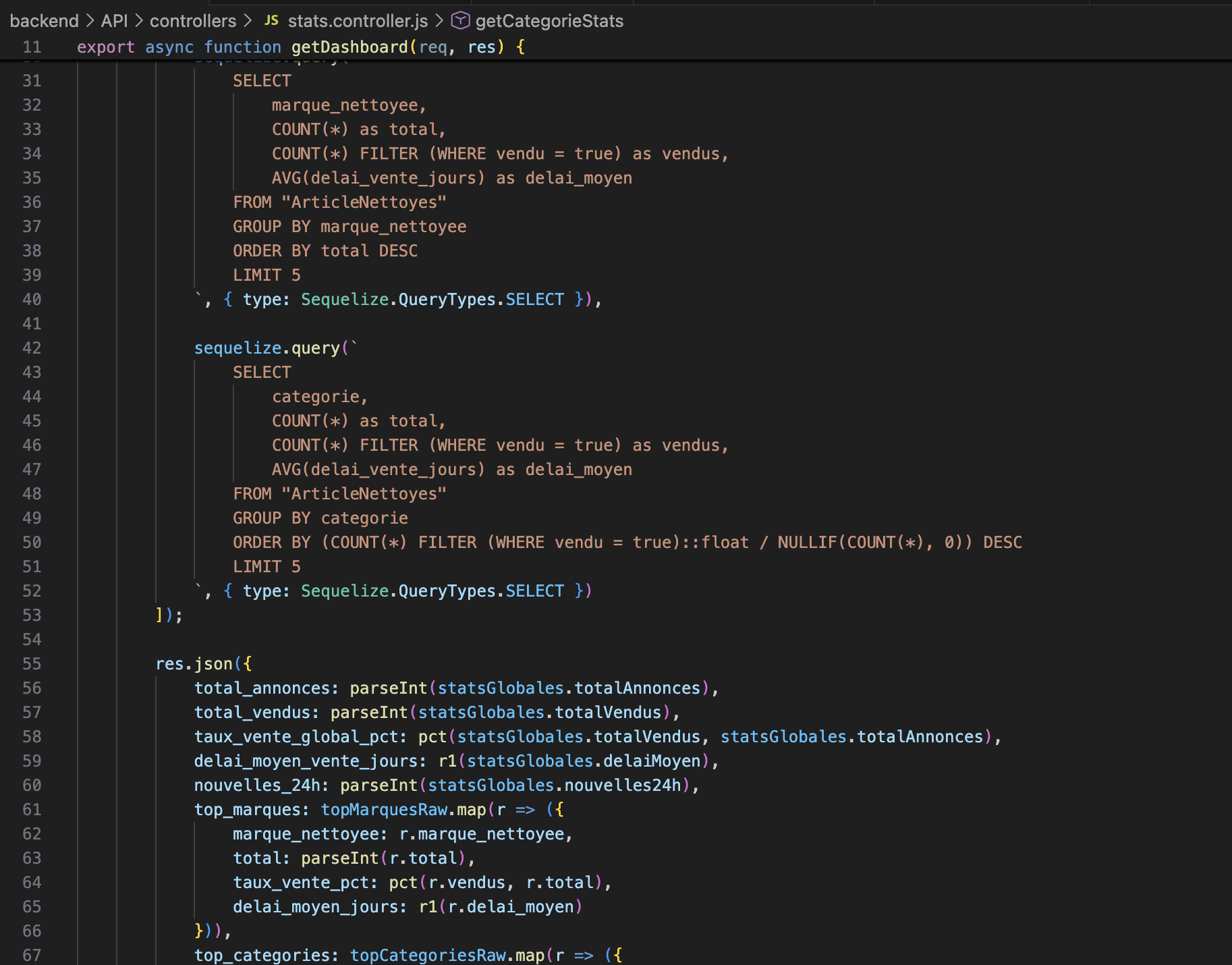The height and width of the screenshot is (965, 1232).
Task: Open the backend breadcrumb dropdown
Action: (x=44, y=21)
